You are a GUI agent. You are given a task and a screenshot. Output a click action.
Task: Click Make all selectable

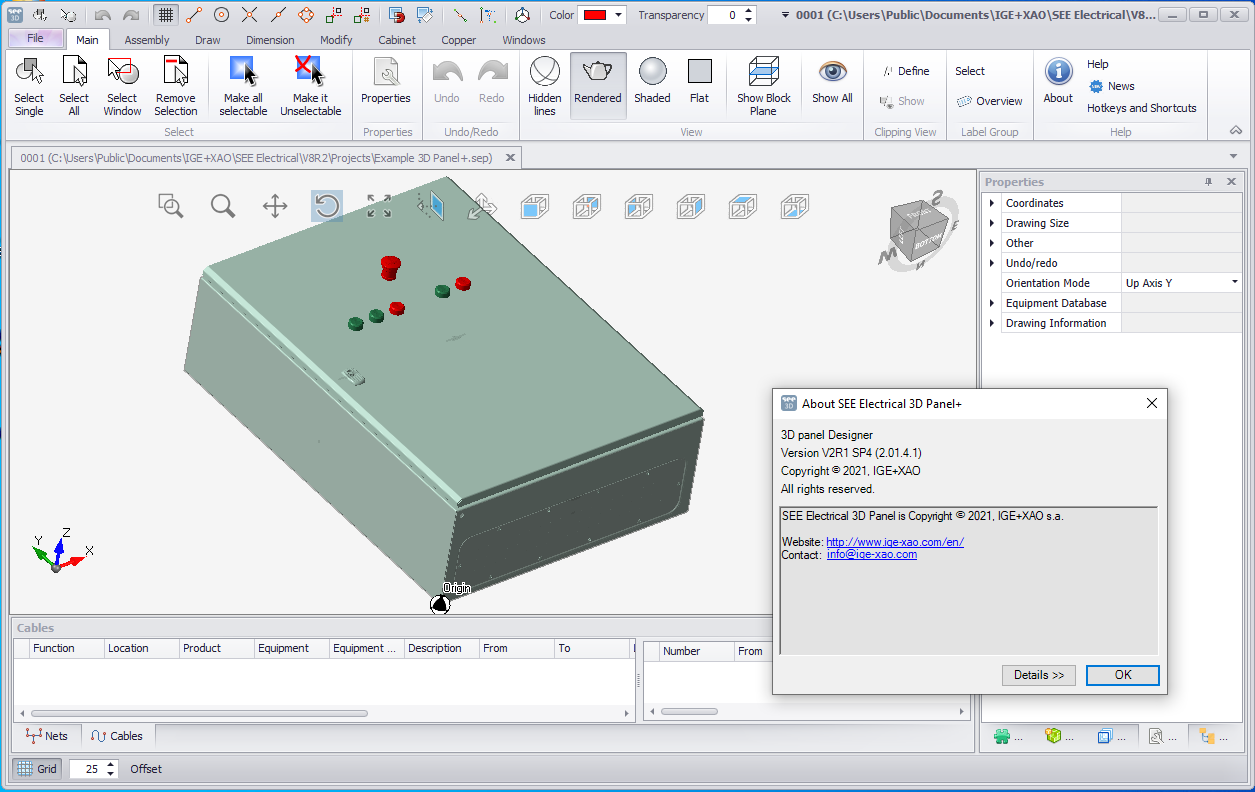point(243,87)
